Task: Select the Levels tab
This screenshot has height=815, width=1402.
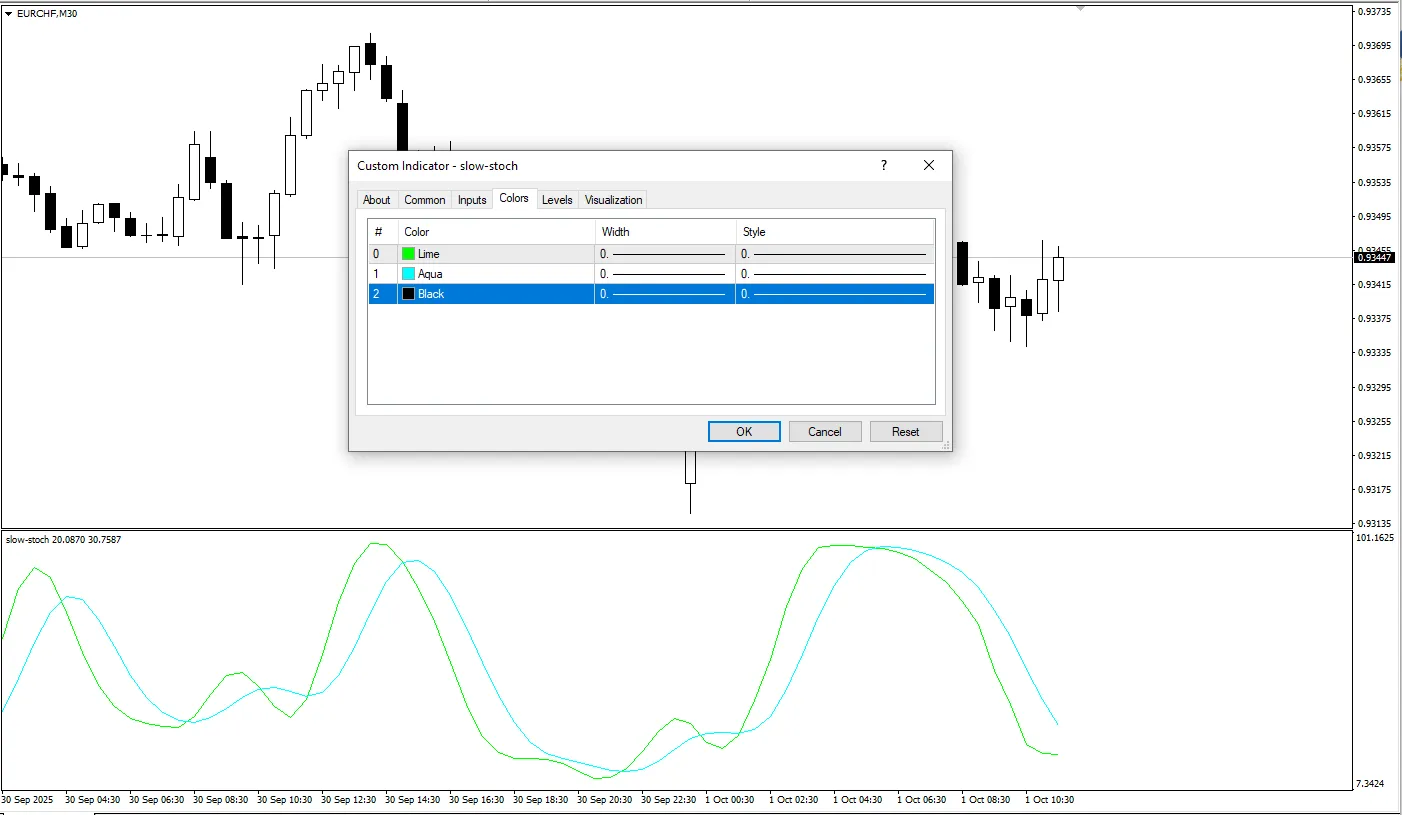Action: [x=557, y=200]
